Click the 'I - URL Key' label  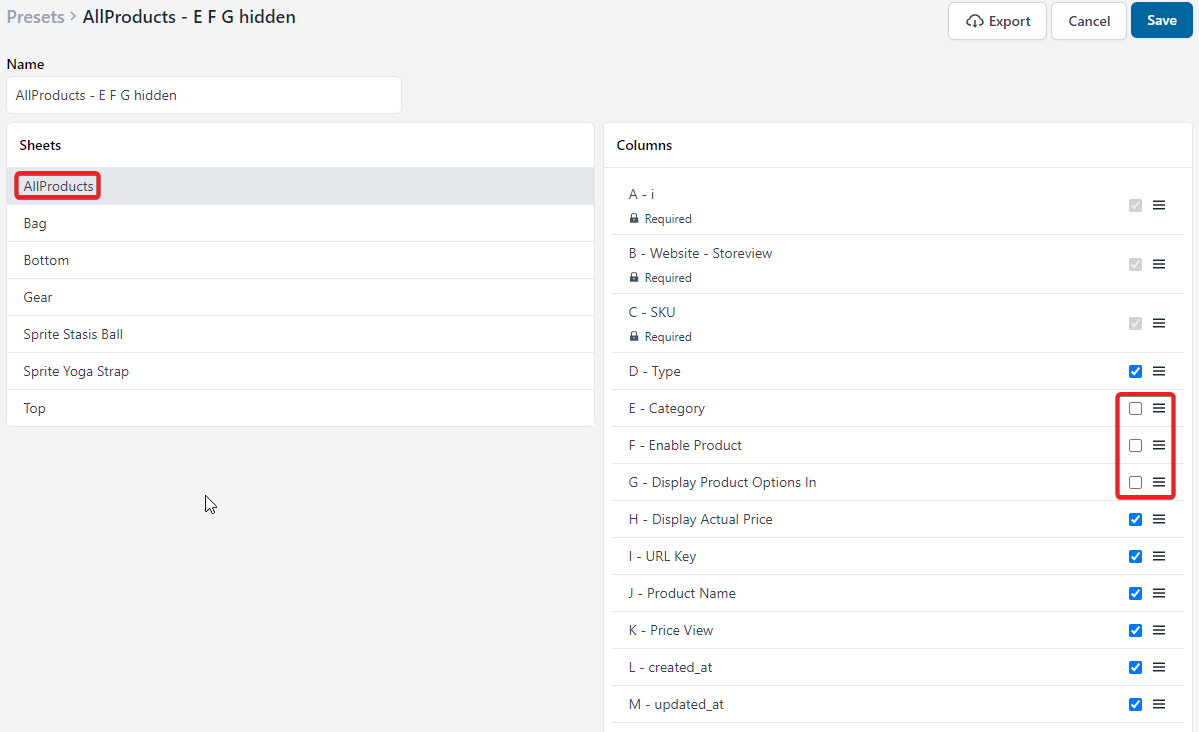pyautogui.click(x=662, y=556)
